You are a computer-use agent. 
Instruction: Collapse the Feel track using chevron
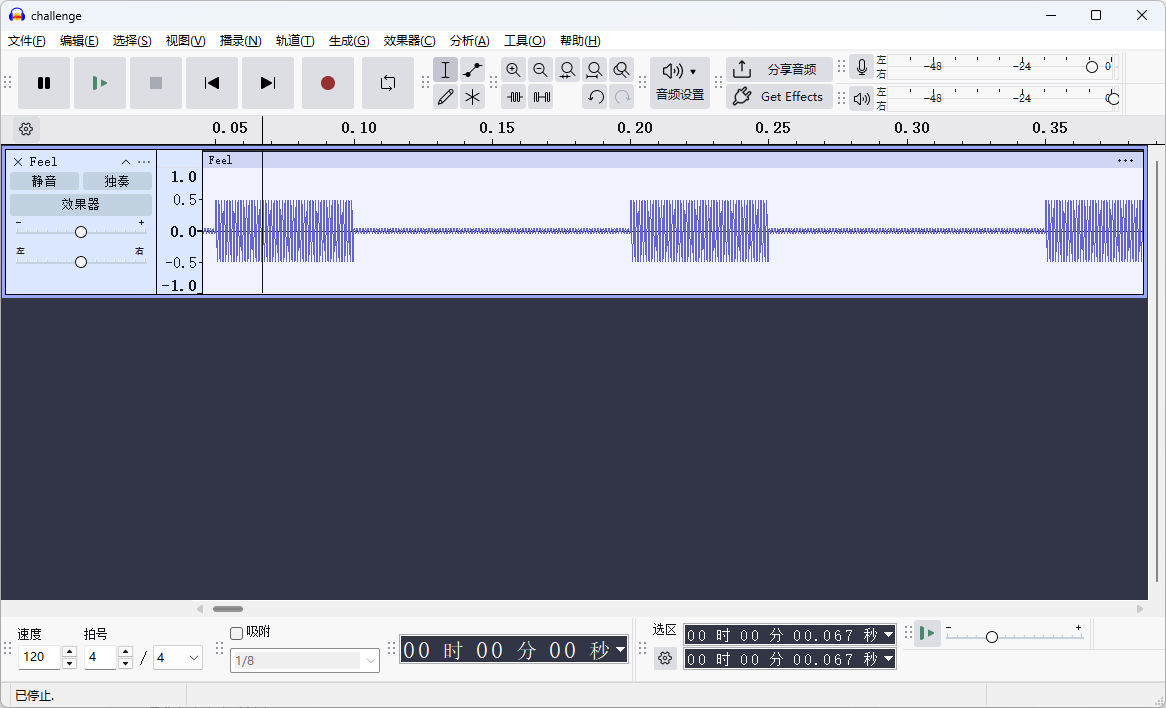pyautogui.click(x=126, y=162)
